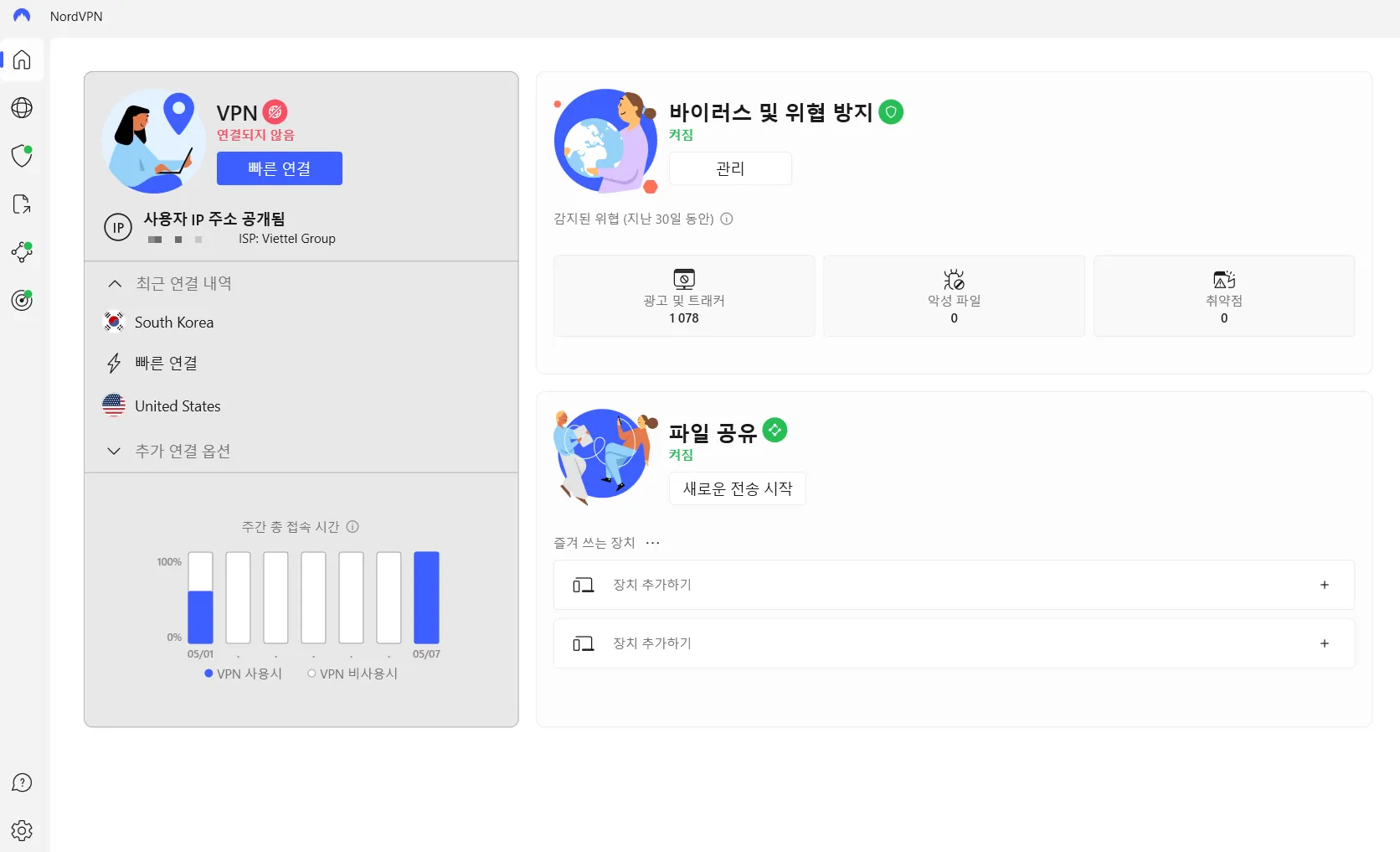Click the VPN illustration with location pin
The width and height of the screenshot is (1400, 852).
pos(152,141)
